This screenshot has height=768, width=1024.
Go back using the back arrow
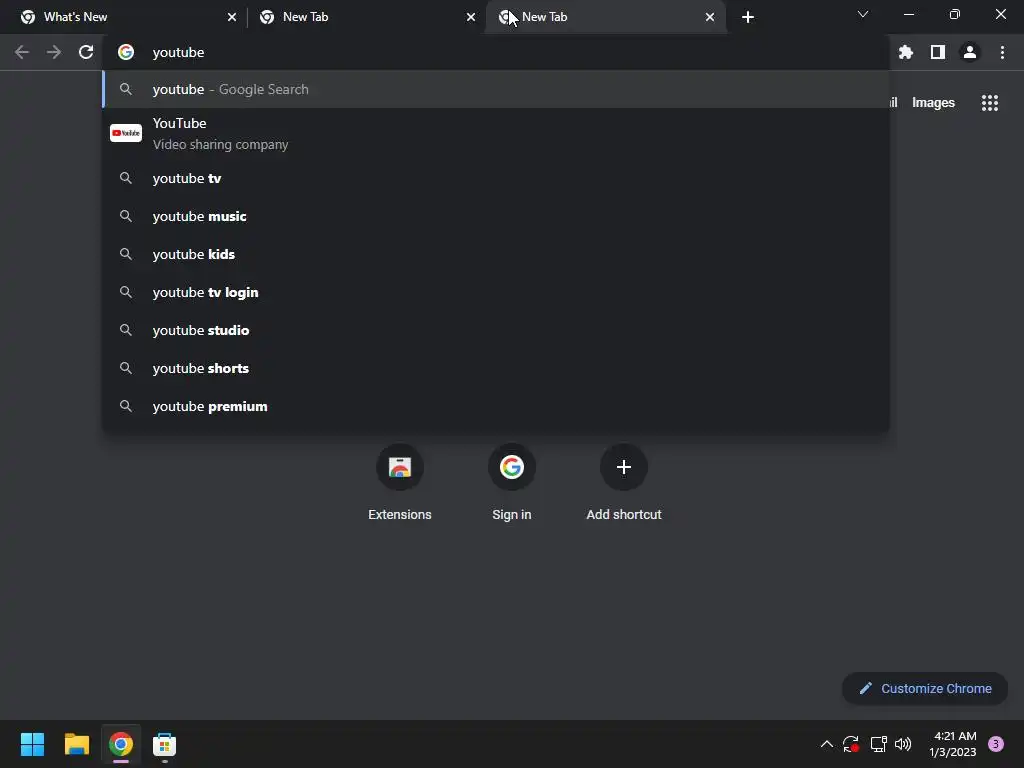(x=22, y=52)
